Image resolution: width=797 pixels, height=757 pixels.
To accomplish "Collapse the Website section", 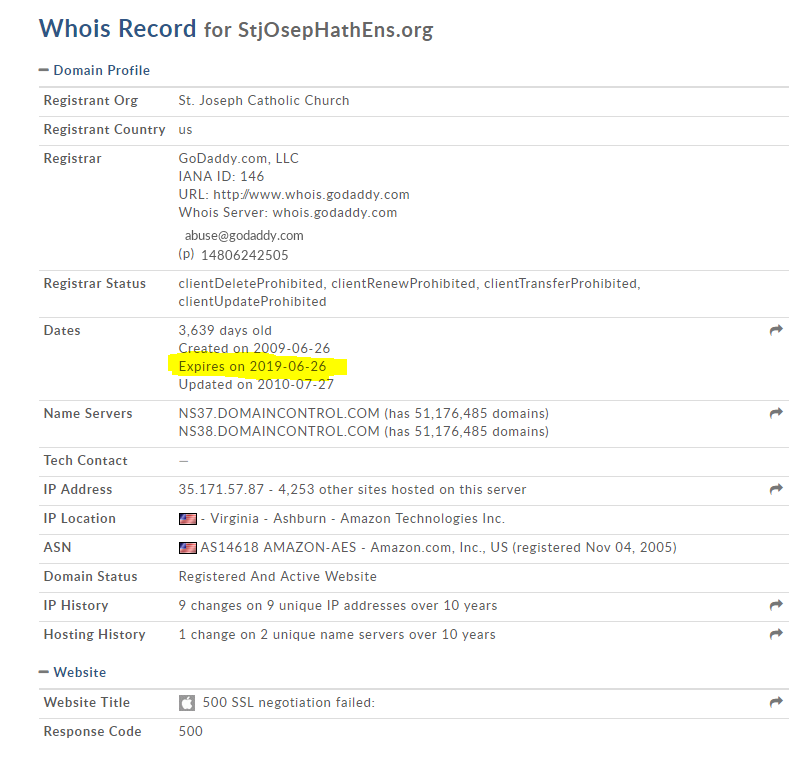I will click(x=44, y=672).
